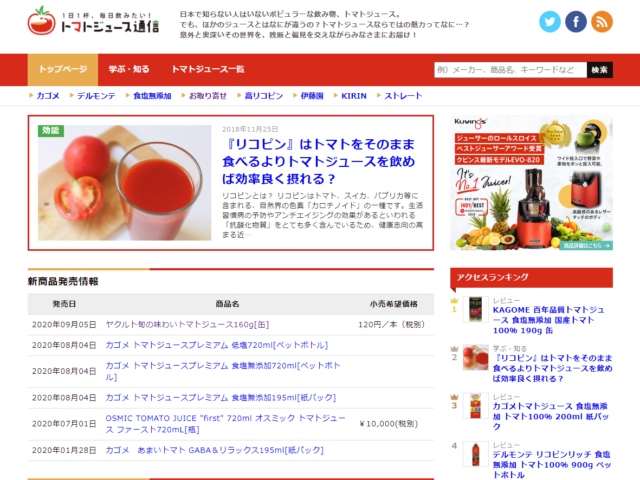Viewport: 640px width, 480px height.
Task: Click the keyword search input field
Action: pos(508,69)
